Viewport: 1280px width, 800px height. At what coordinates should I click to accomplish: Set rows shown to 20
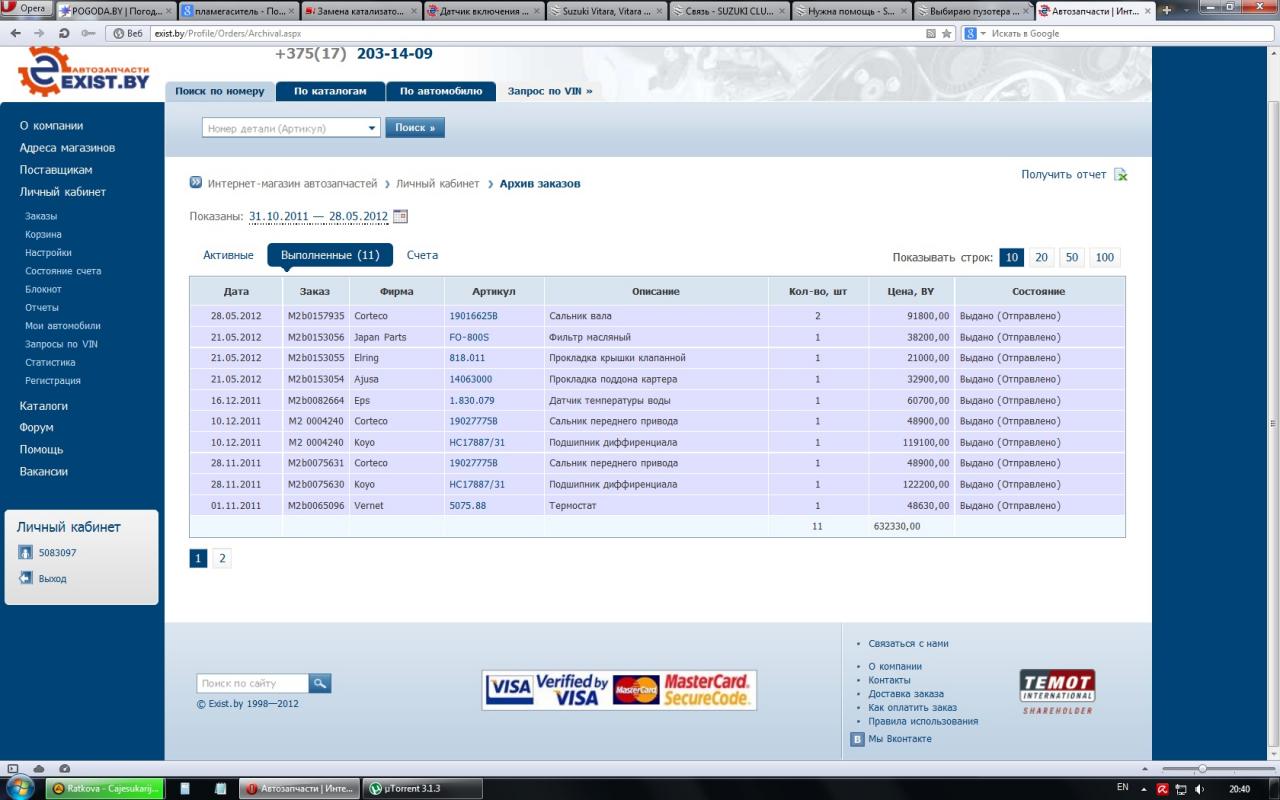[1041, 257]
